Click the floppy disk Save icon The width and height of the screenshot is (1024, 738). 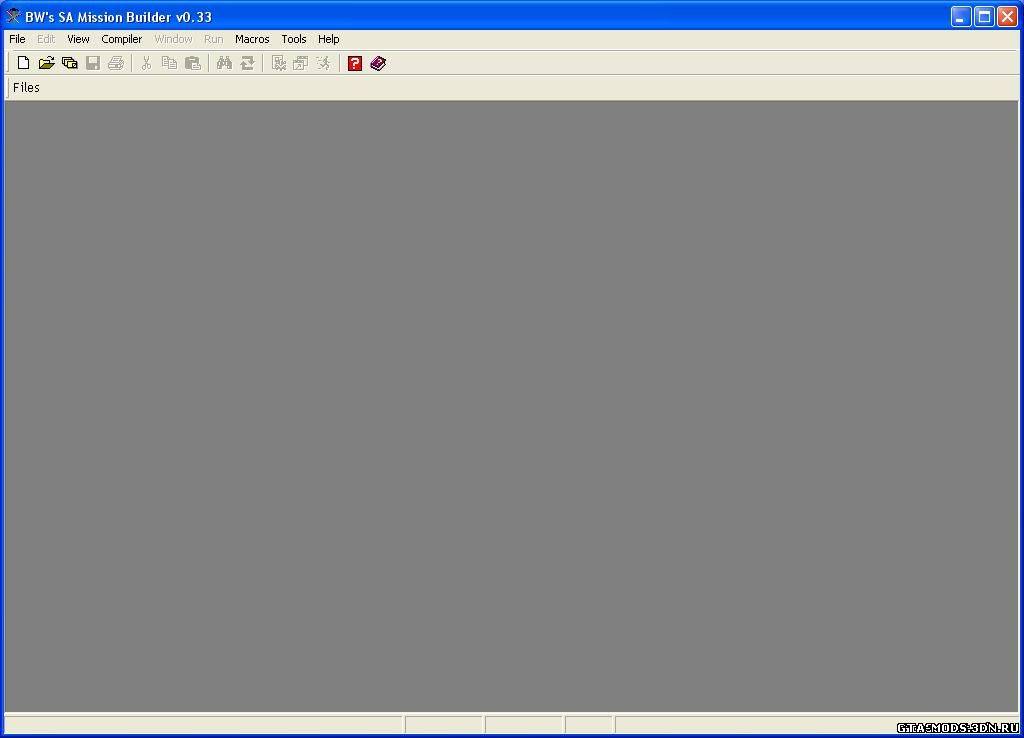click(x=93, y=63)
